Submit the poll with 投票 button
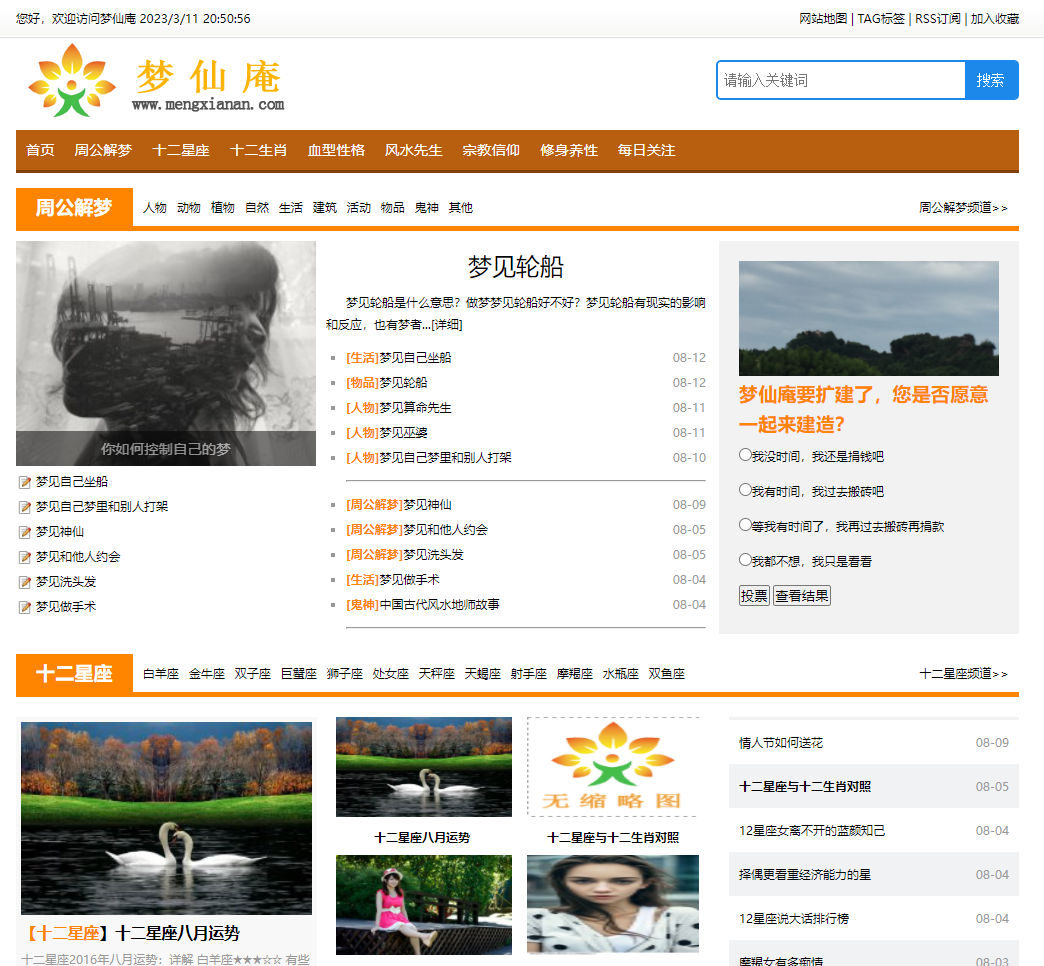This screenshot has height=966, width=1044. click(754, 596)
